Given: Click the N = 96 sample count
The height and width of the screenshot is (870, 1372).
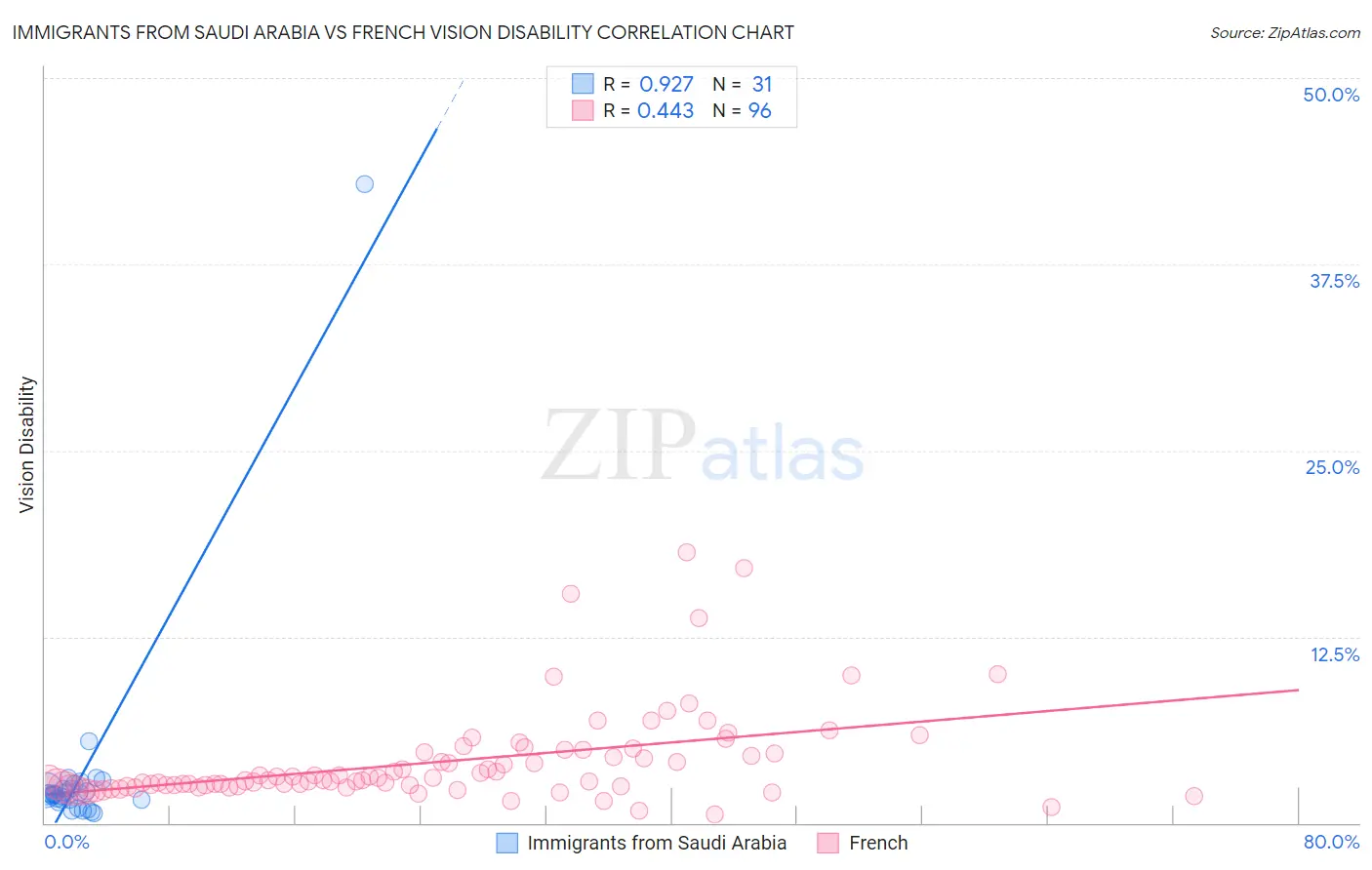Looking at the screenshot, I should tap(742, 110).
